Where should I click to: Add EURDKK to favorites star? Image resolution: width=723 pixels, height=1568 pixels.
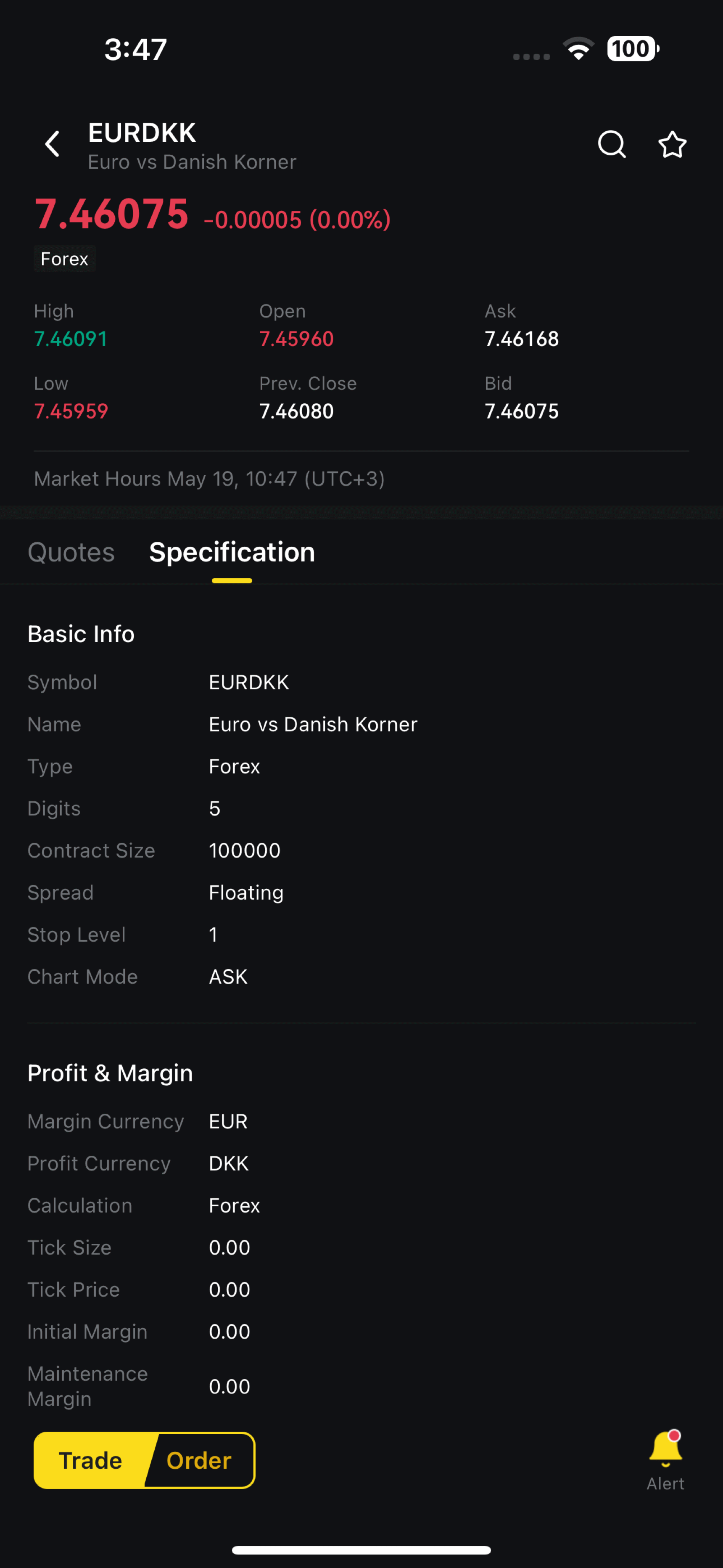pos(672,144)
